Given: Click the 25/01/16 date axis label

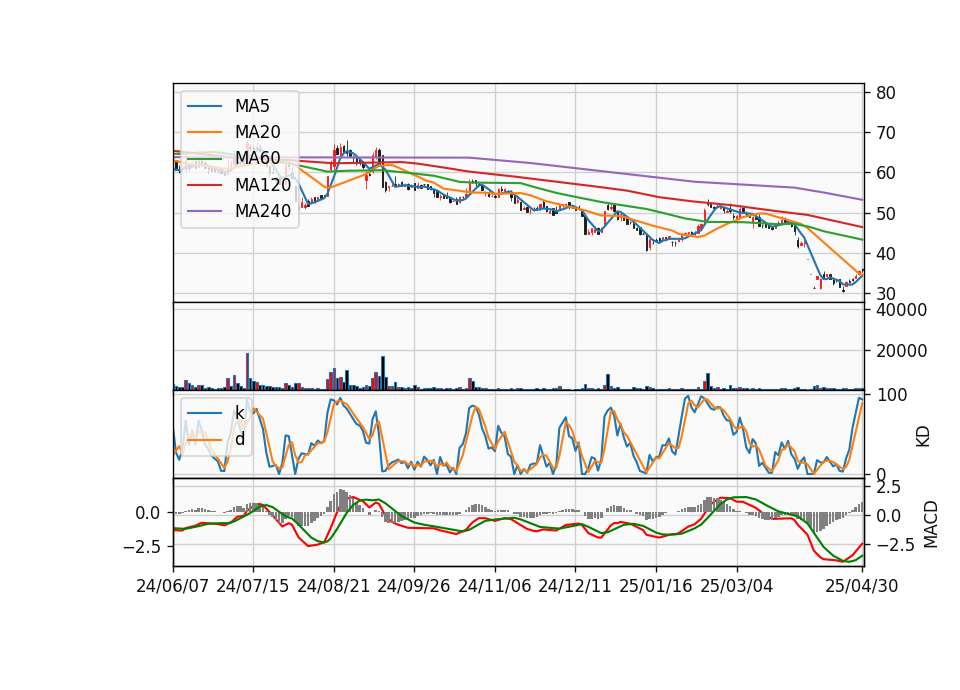Looking at the screenshot, I should point(656,586).
